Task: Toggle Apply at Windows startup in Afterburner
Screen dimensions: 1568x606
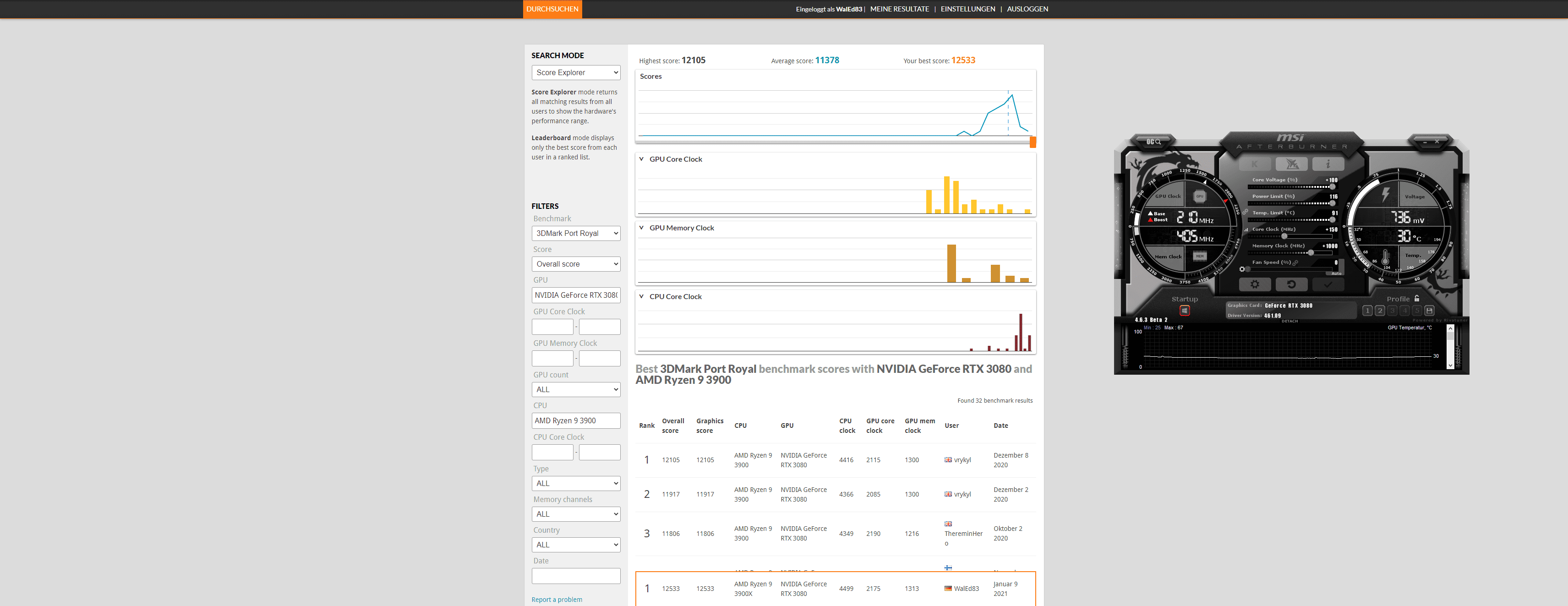Action: pos(1185,310)
